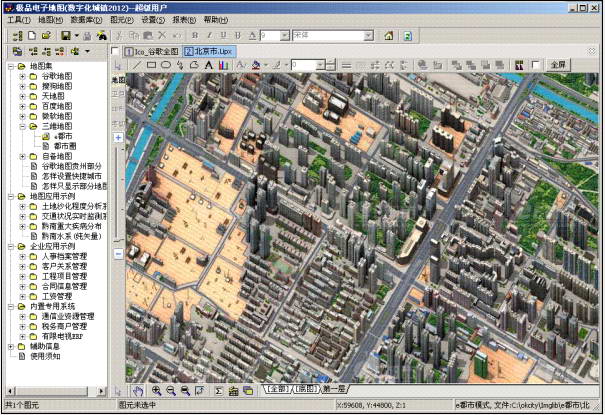Click the home icon in the main toolbar
605x415 pixels.
(x=389, y=36)
